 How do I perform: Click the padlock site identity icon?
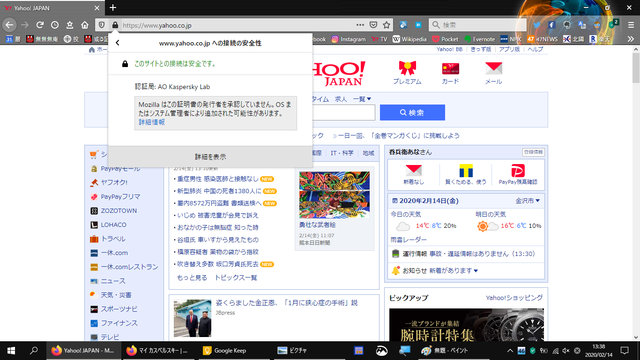115,25
